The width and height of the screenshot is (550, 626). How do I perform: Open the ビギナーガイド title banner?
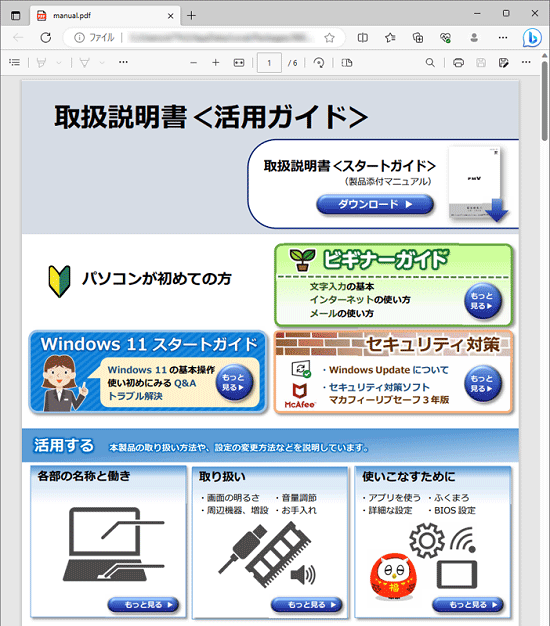386,260
